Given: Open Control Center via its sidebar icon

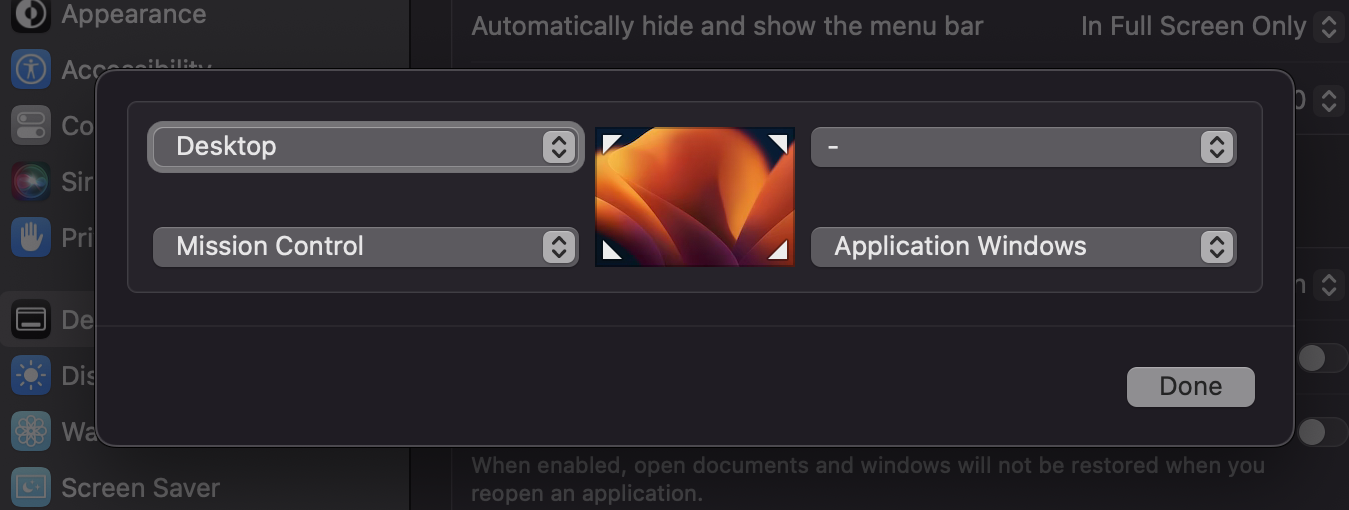Looking at the screenshot, I should (31, 125).
